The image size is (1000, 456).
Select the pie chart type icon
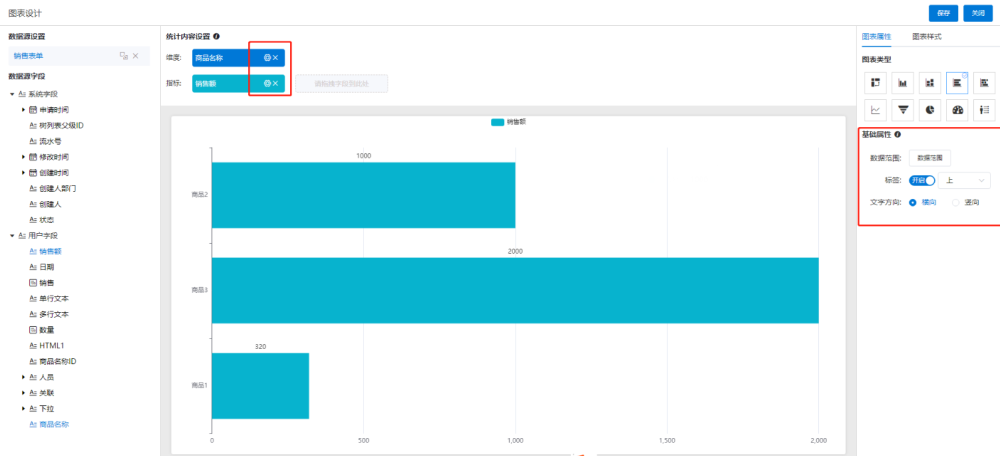click(x=930, y=110)
